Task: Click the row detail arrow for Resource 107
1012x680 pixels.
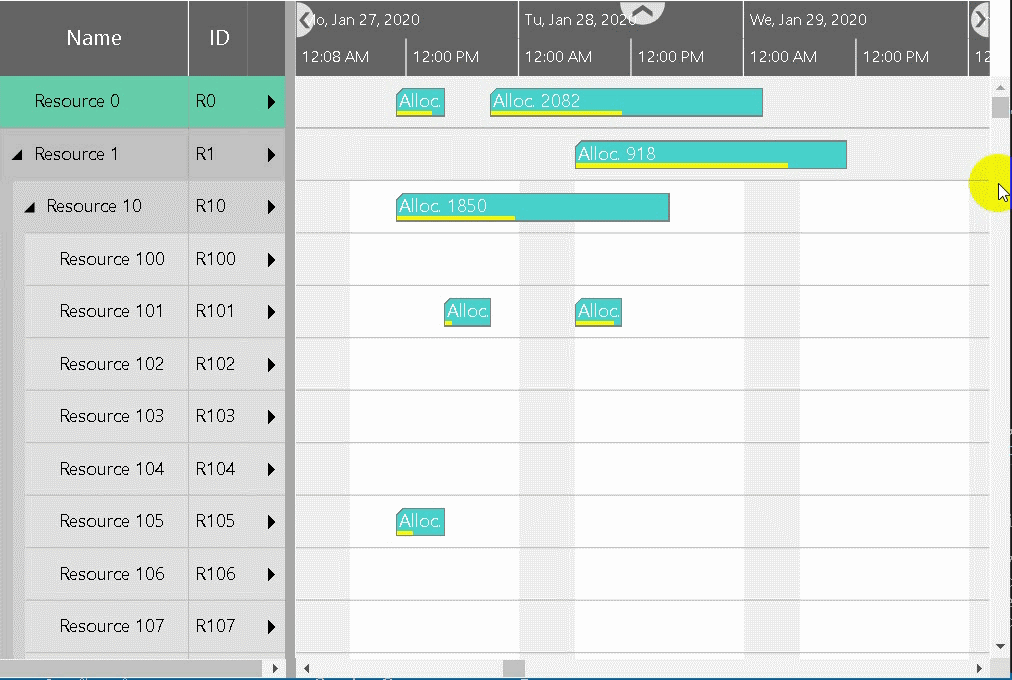Action: click(x=270, y=626)
